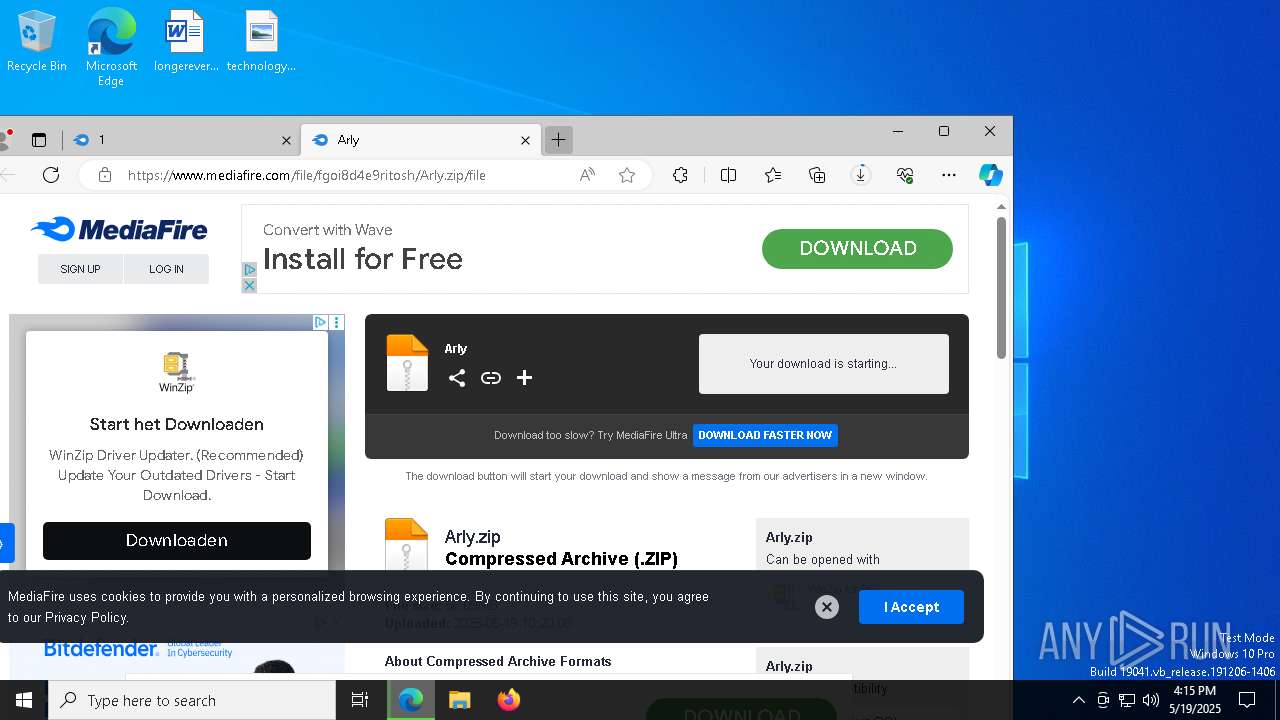Open the Extensions puzzle icon
The image size is (1280, 720).
click(x=680, y=175)
